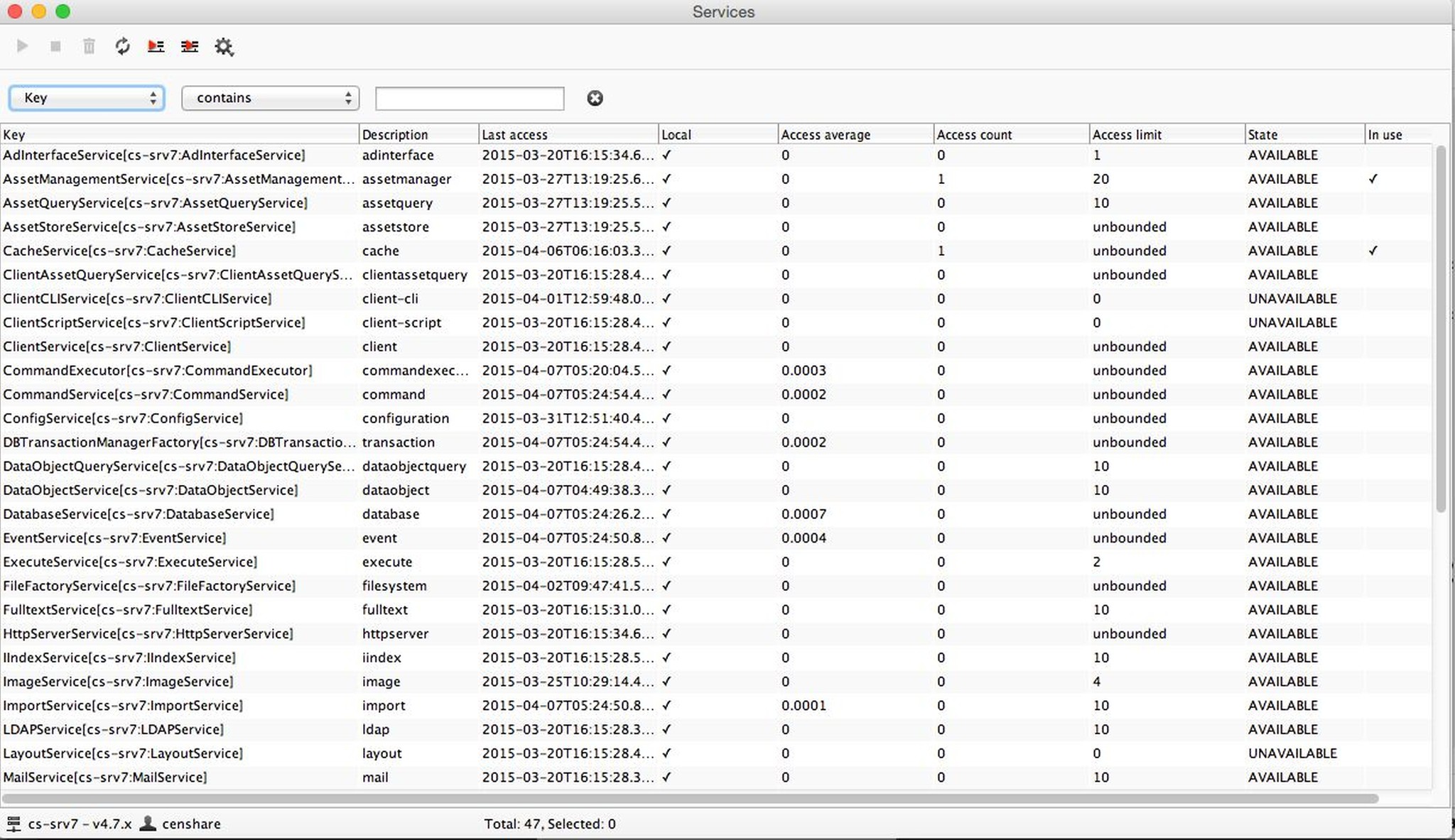Click the trash delete icon

89,46
